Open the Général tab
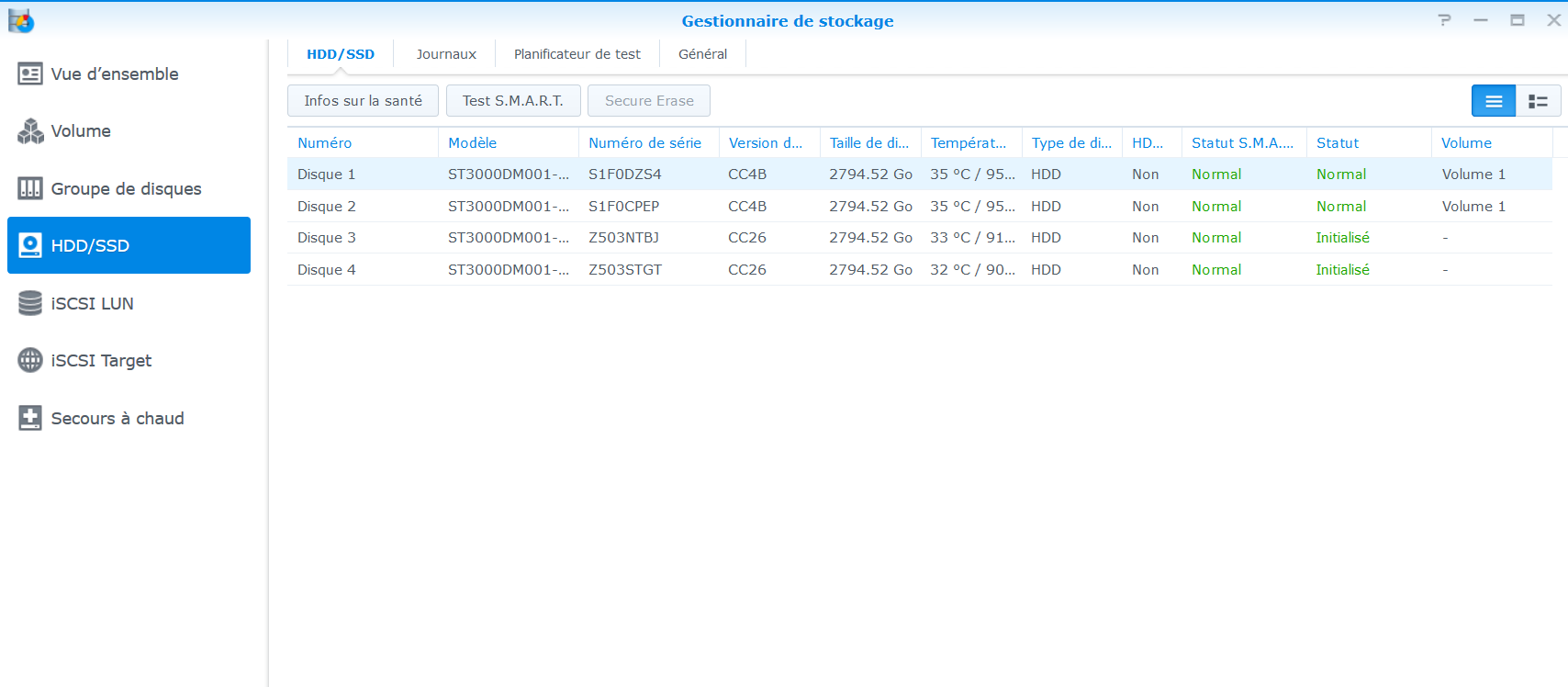Viewport: 1568px width, 687px height. [x=702, y=54]
